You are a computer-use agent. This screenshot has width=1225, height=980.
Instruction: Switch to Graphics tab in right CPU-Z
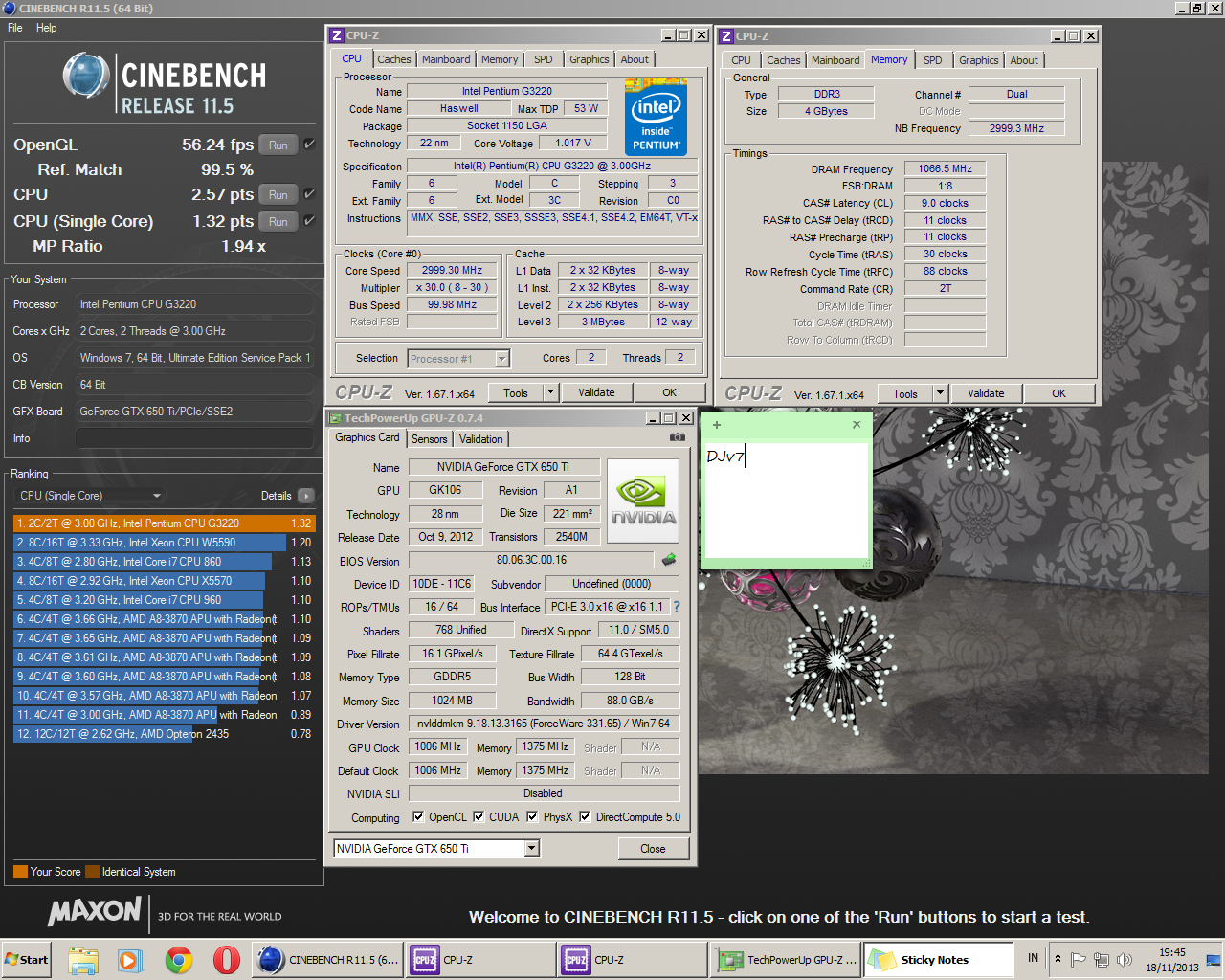point(978,60)
